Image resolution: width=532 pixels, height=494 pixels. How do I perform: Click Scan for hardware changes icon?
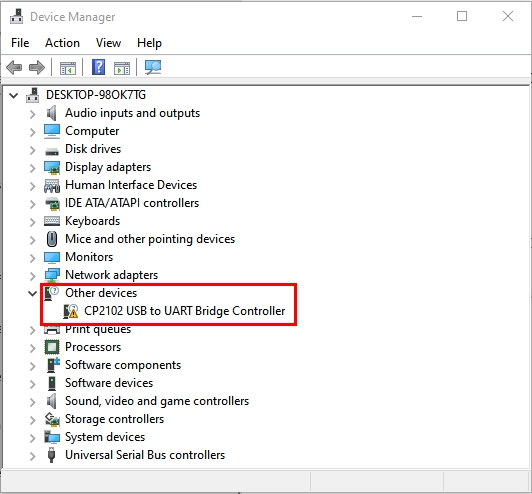pos(153,67)
